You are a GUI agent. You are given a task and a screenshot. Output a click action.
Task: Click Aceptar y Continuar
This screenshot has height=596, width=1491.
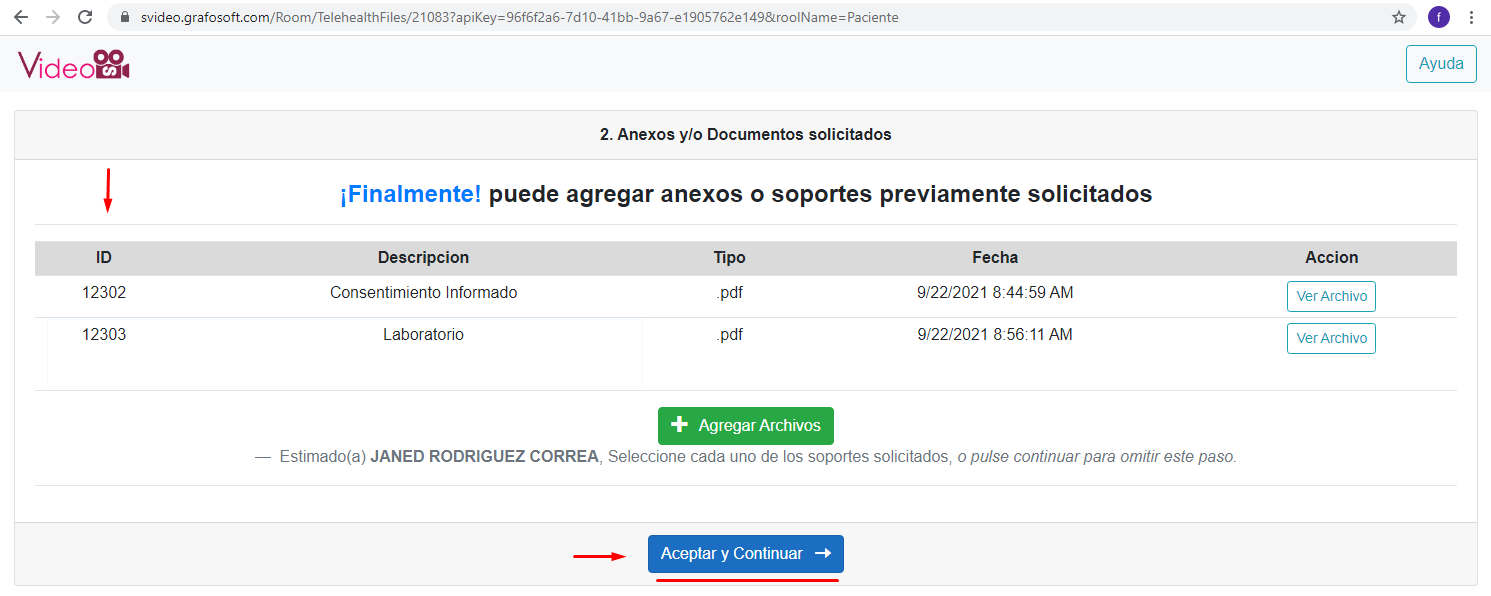(745, 554)
